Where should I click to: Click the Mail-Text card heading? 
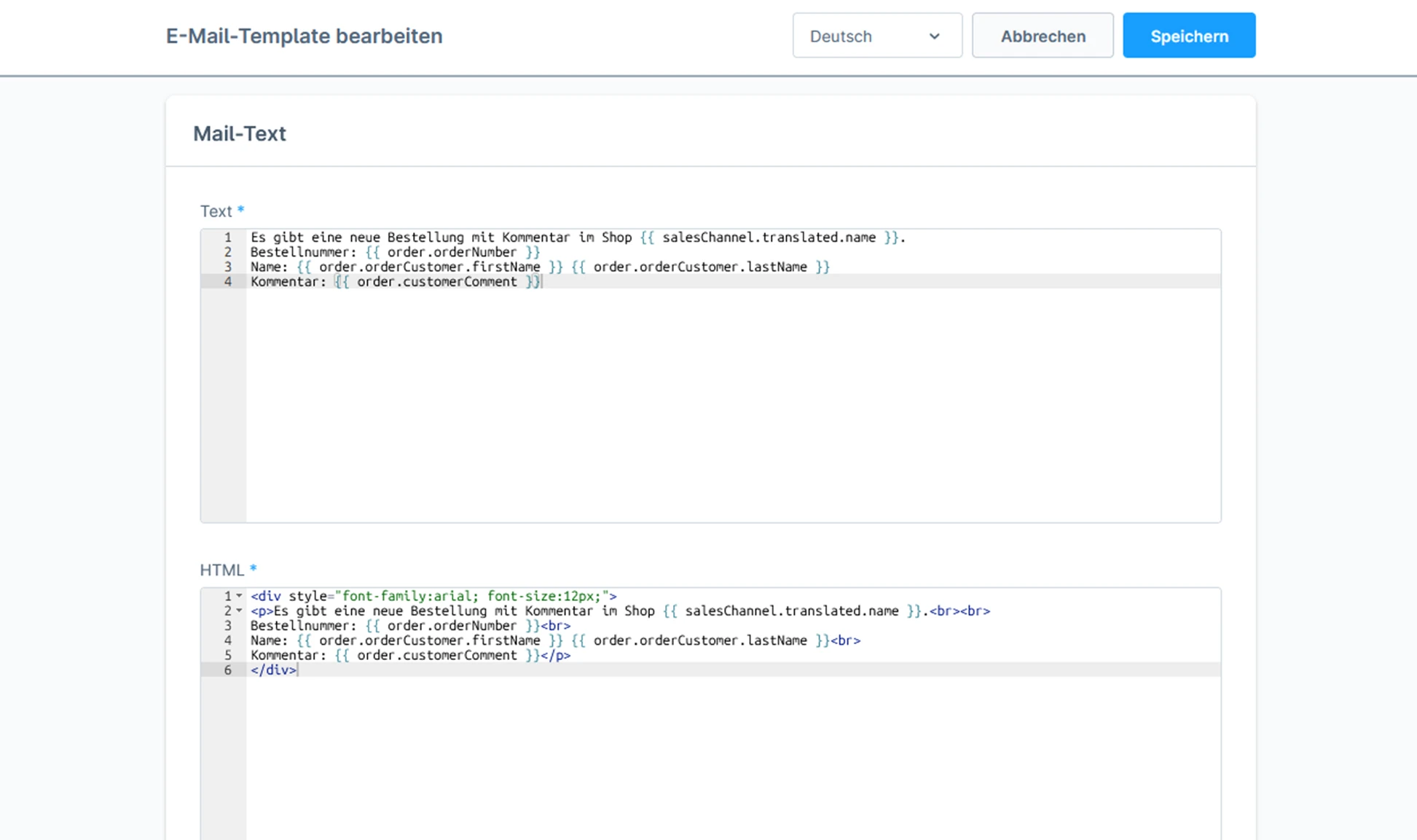(240, 133)
